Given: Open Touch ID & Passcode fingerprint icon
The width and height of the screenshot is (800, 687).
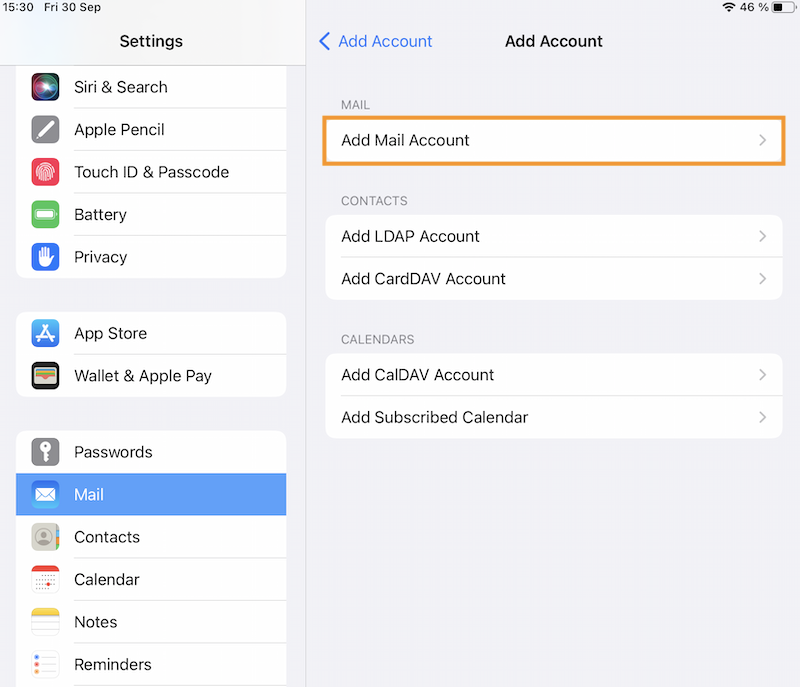Looking at the screenshot, I should (45, 172).
